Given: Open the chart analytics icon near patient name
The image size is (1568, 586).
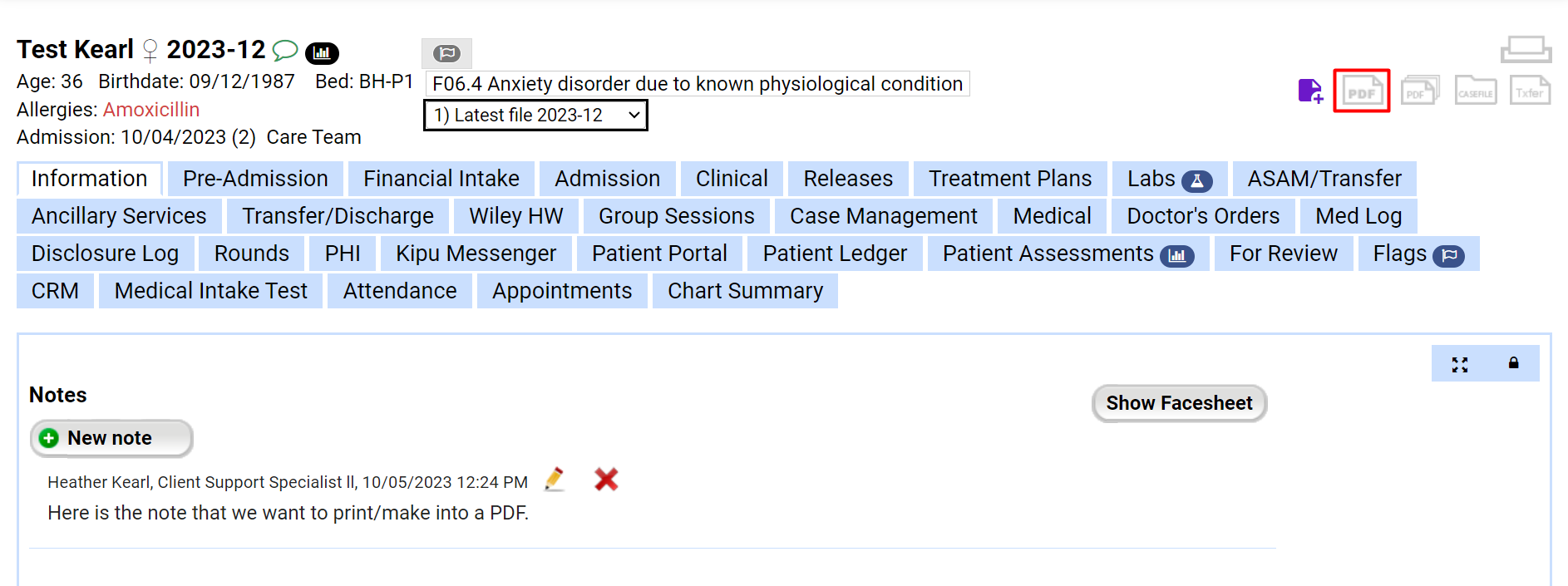Looking at the screenshot, I should (x=323, y=52).
